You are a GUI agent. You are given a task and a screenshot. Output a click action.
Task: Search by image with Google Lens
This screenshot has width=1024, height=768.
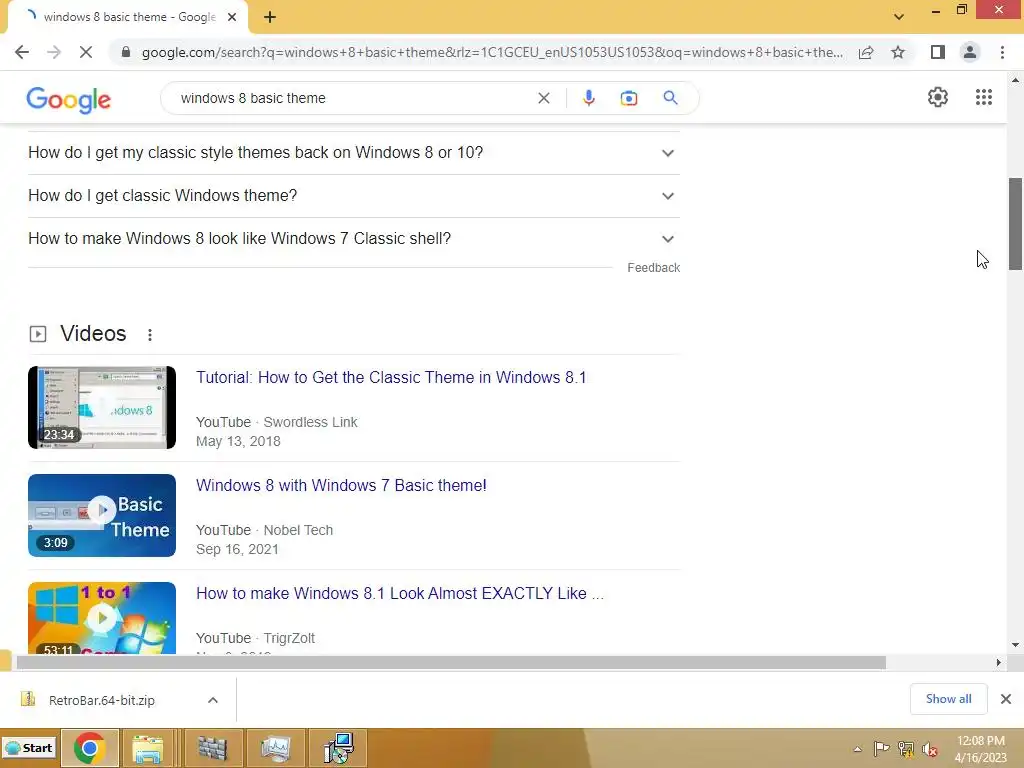coord(628,98)
